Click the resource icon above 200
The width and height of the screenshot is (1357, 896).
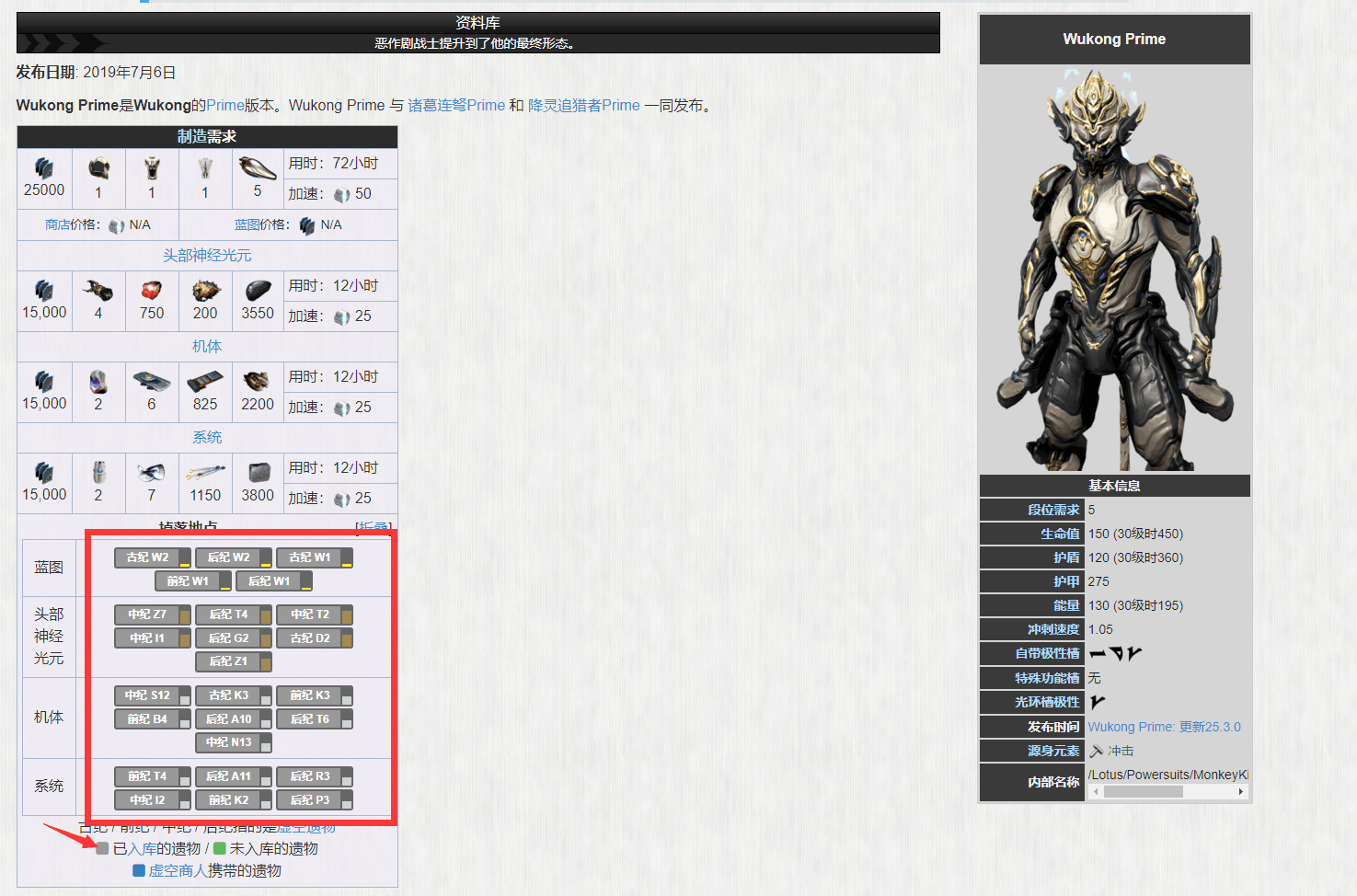[x=205, y=291]
